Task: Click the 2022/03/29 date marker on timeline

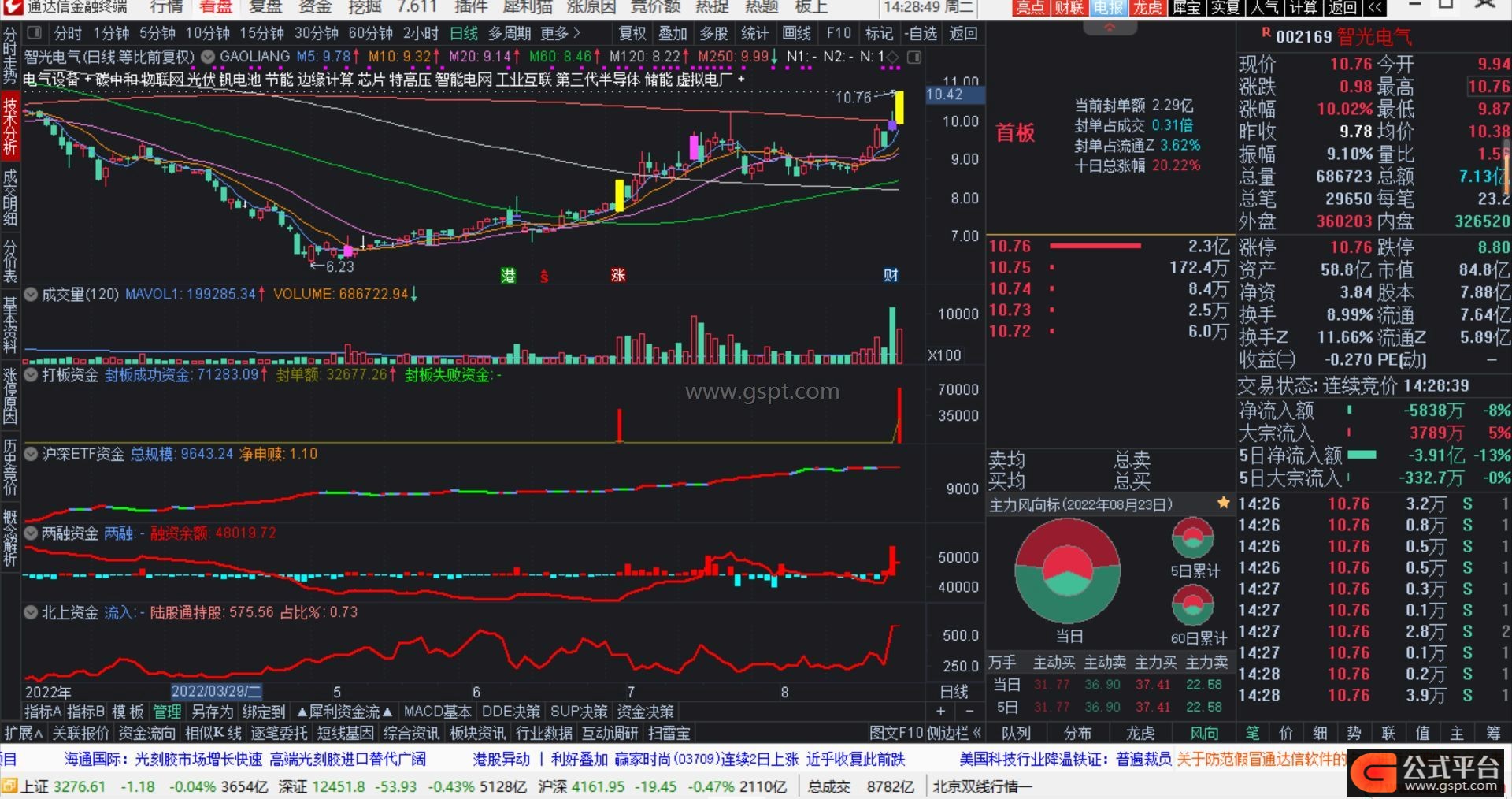Action: click(x=215, y=691)
